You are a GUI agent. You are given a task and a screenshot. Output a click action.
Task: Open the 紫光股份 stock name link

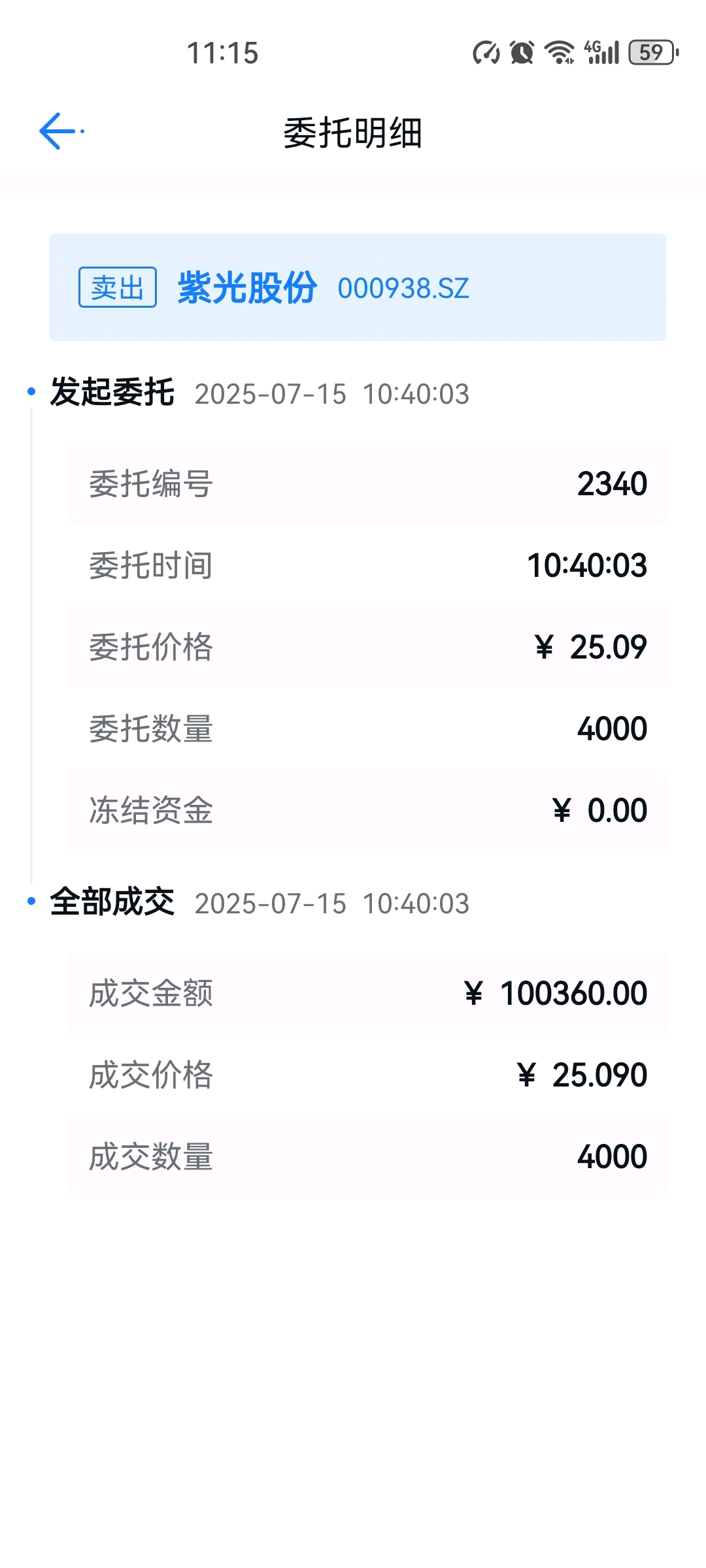(247, 287)
